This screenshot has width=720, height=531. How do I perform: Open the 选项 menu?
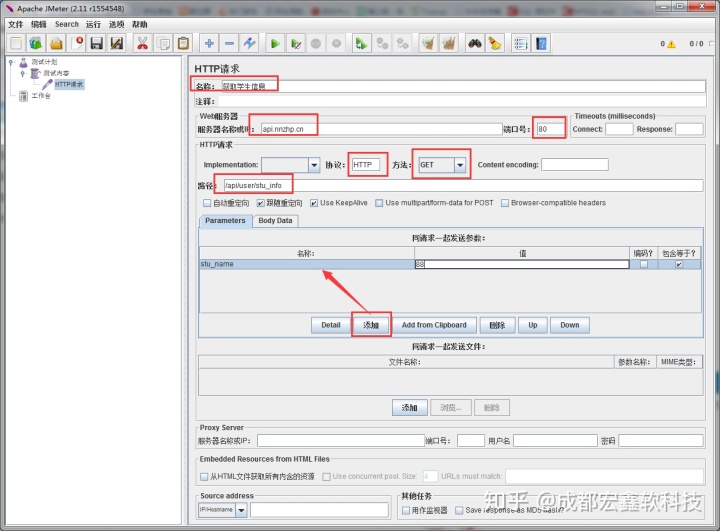coord(117,24)
